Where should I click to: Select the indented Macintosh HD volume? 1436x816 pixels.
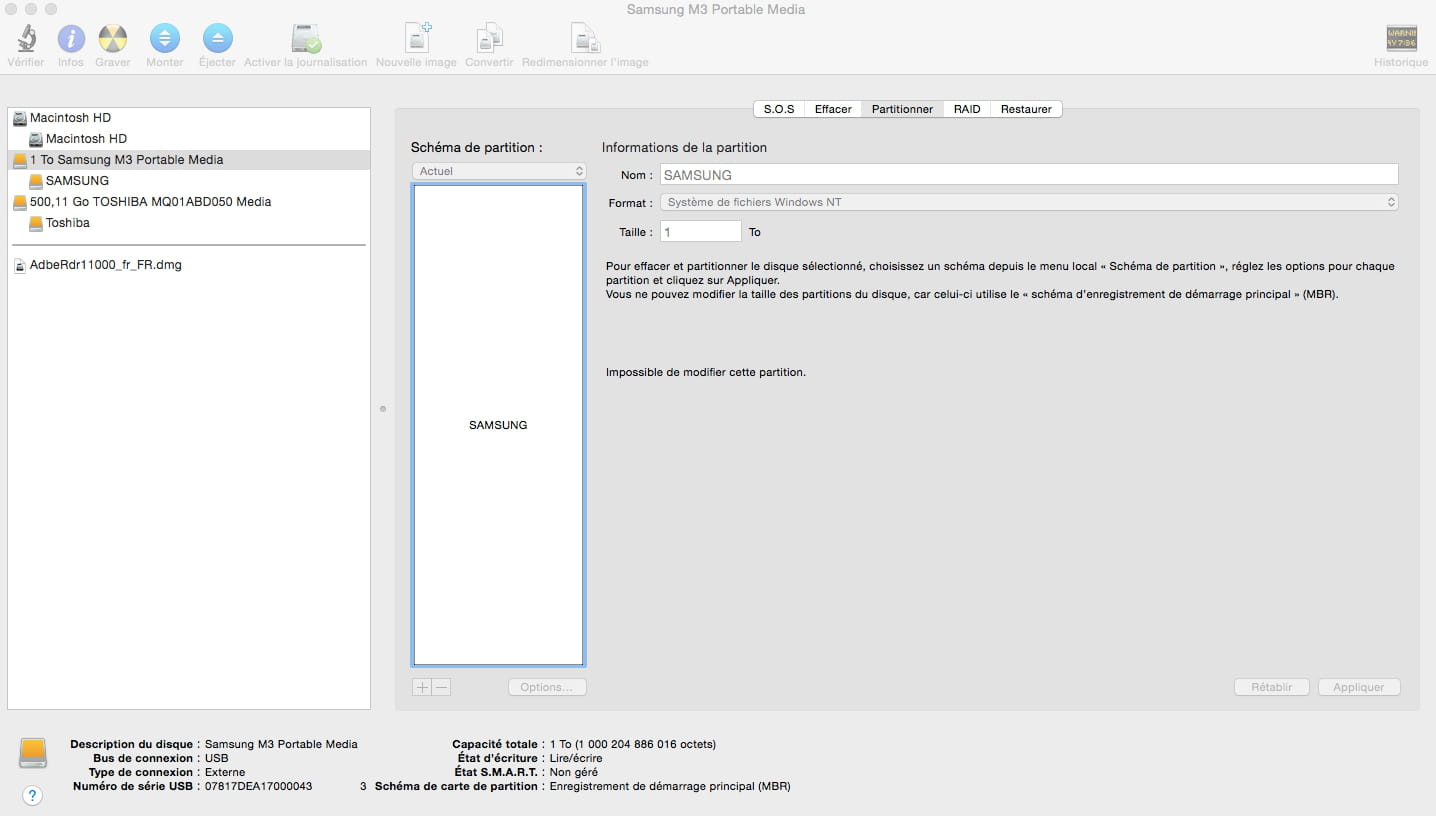(190, 139)
